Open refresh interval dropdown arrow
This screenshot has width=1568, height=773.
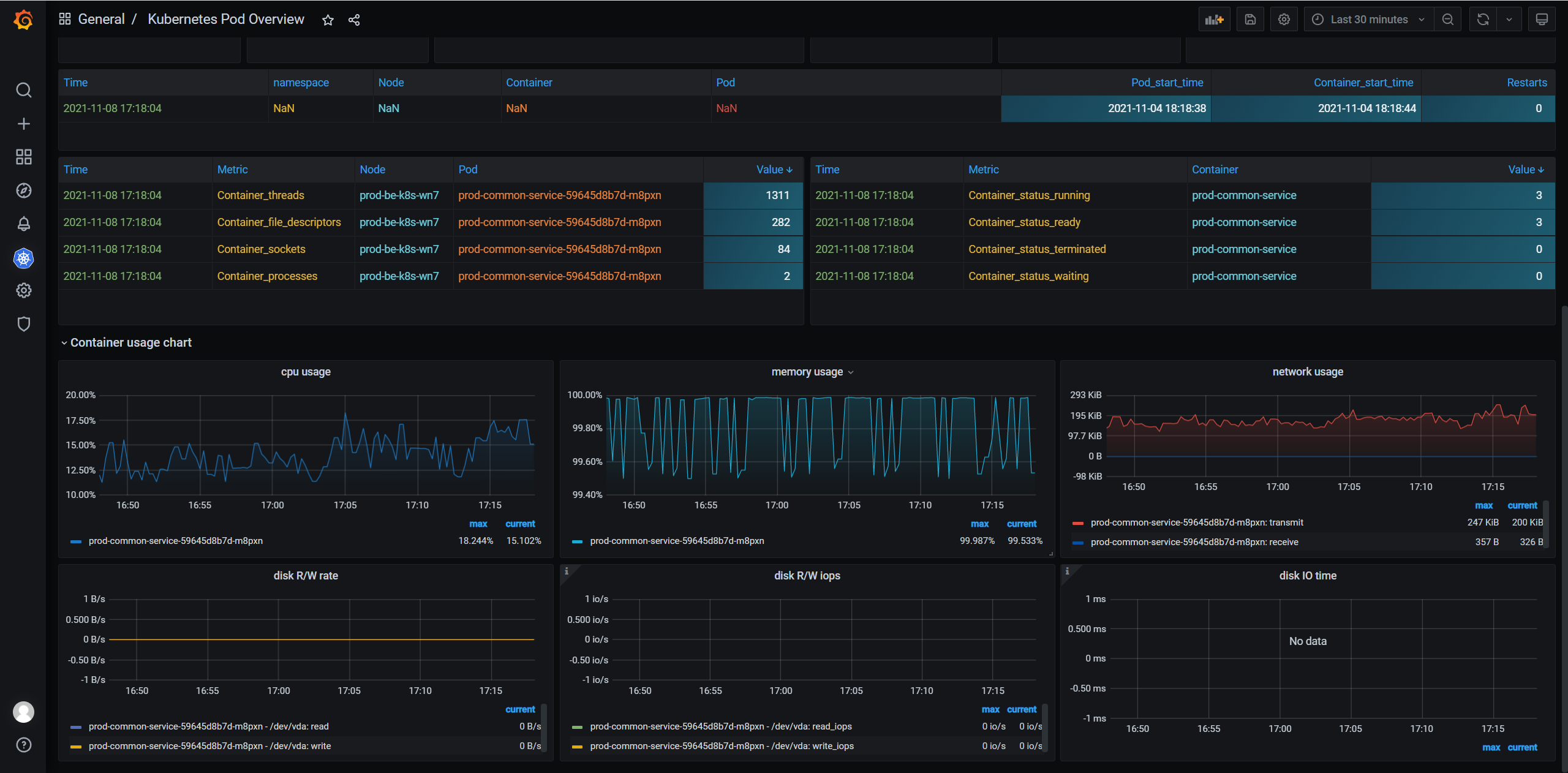click(1509, 20)
